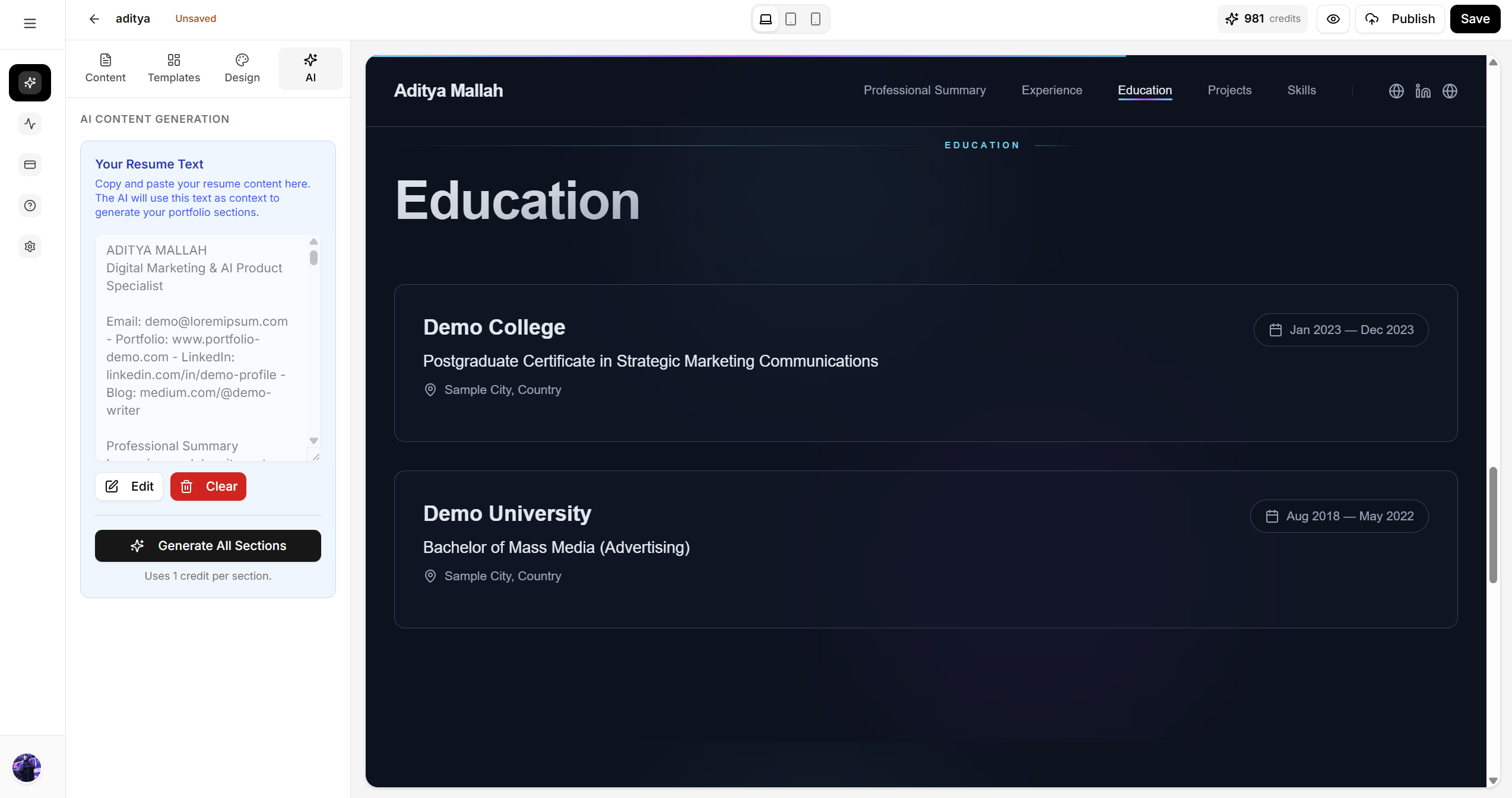Screen dimensions: 1512x798
Task: Click the help question-mark icon
Action: (x=30, y=205)
